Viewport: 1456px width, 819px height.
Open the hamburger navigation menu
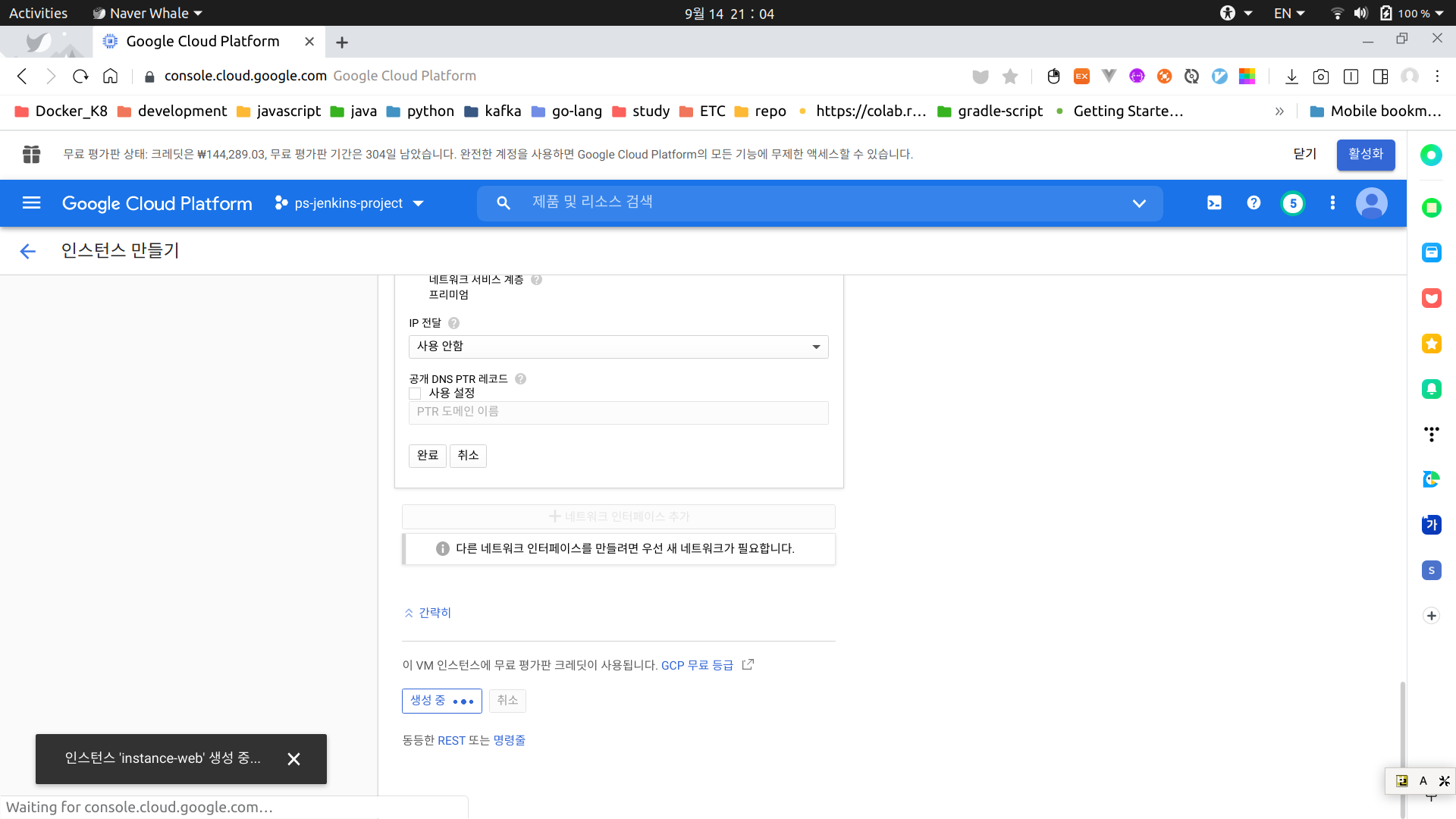pos(31,202)
